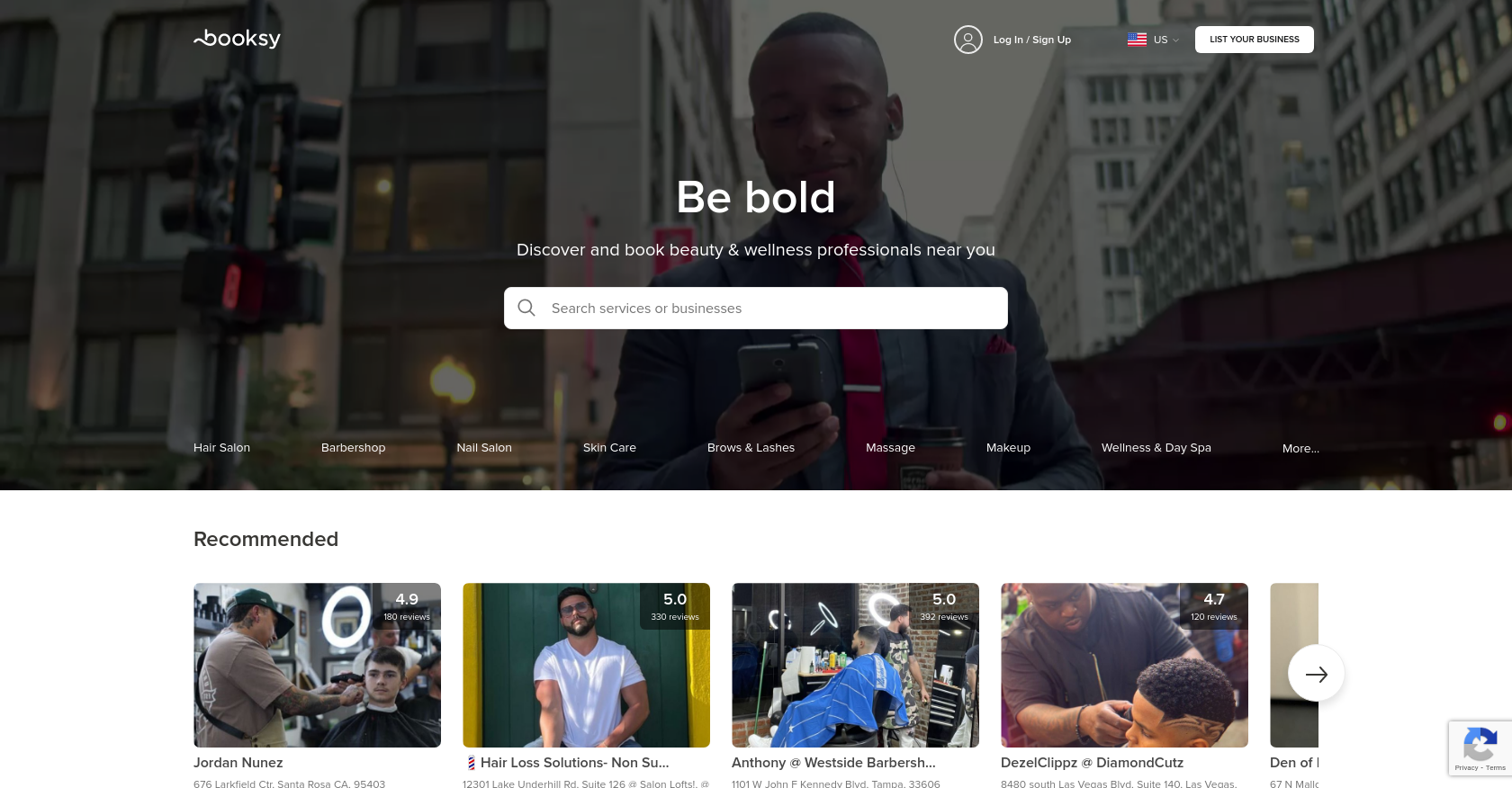Expand the More... categories menu
Image resolution: width=1512 pixels, height=788 pixels.
tap(1300, 448)
